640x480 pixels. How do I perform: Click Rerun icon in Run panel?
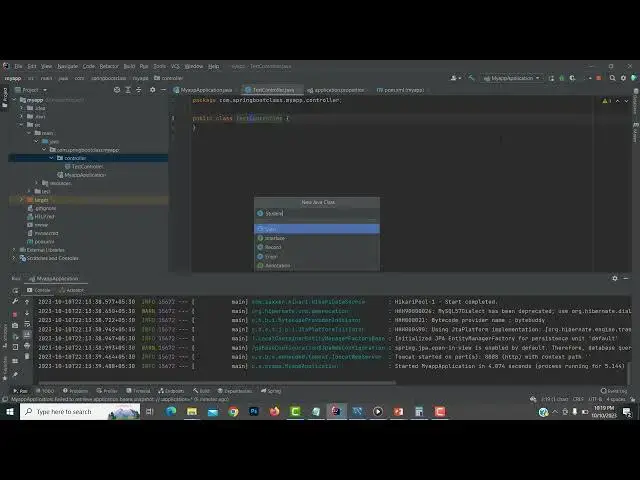15,290
